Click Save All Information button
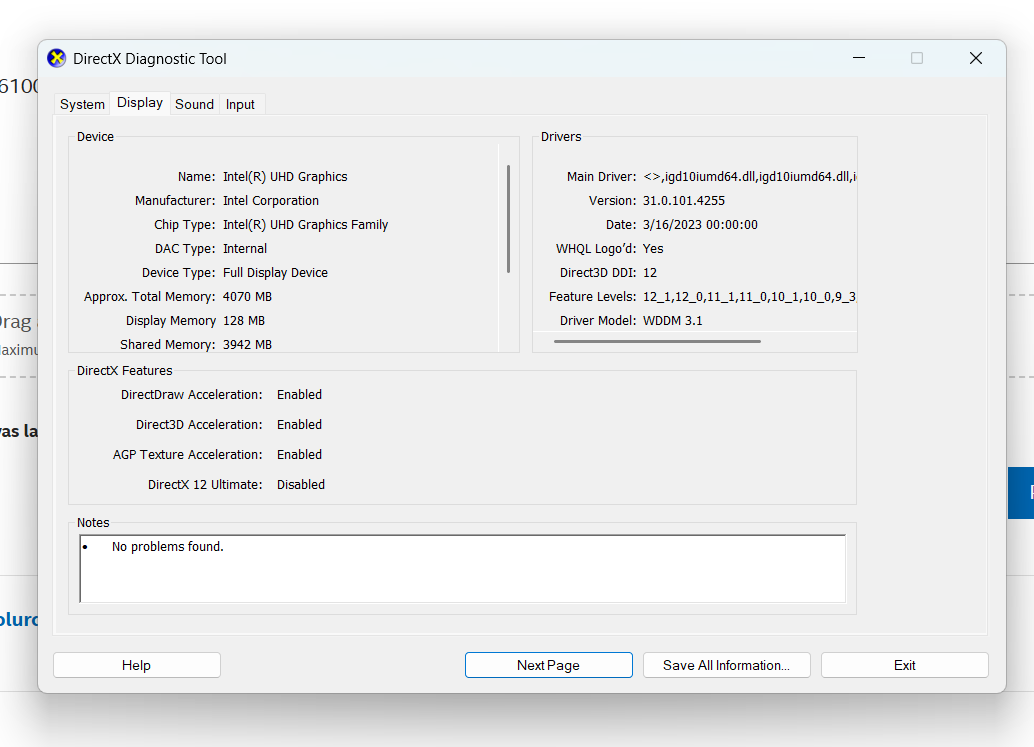The width and height of the screenshot is (1034, 747). (726, 665)
